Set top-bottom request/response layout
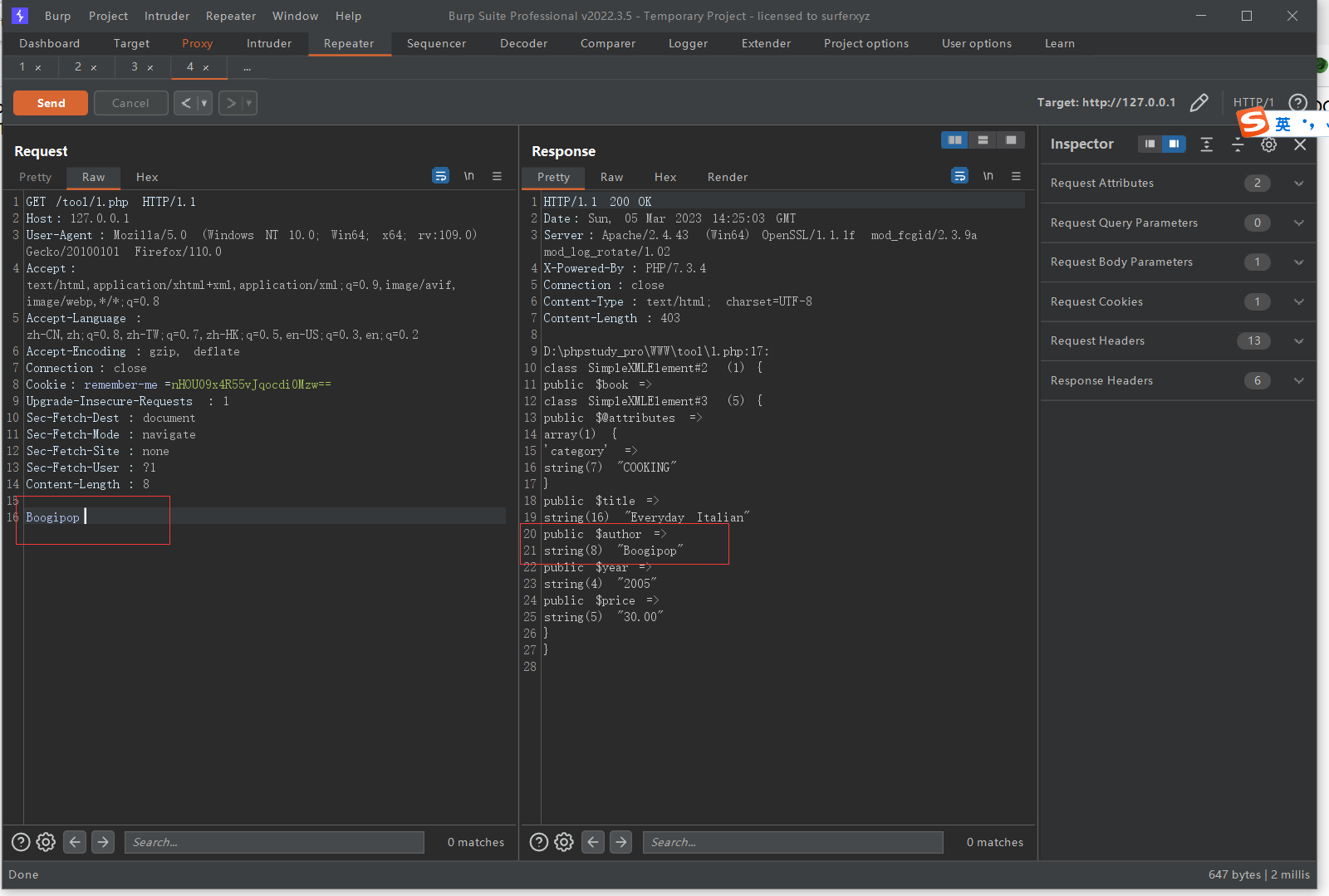 983,140
